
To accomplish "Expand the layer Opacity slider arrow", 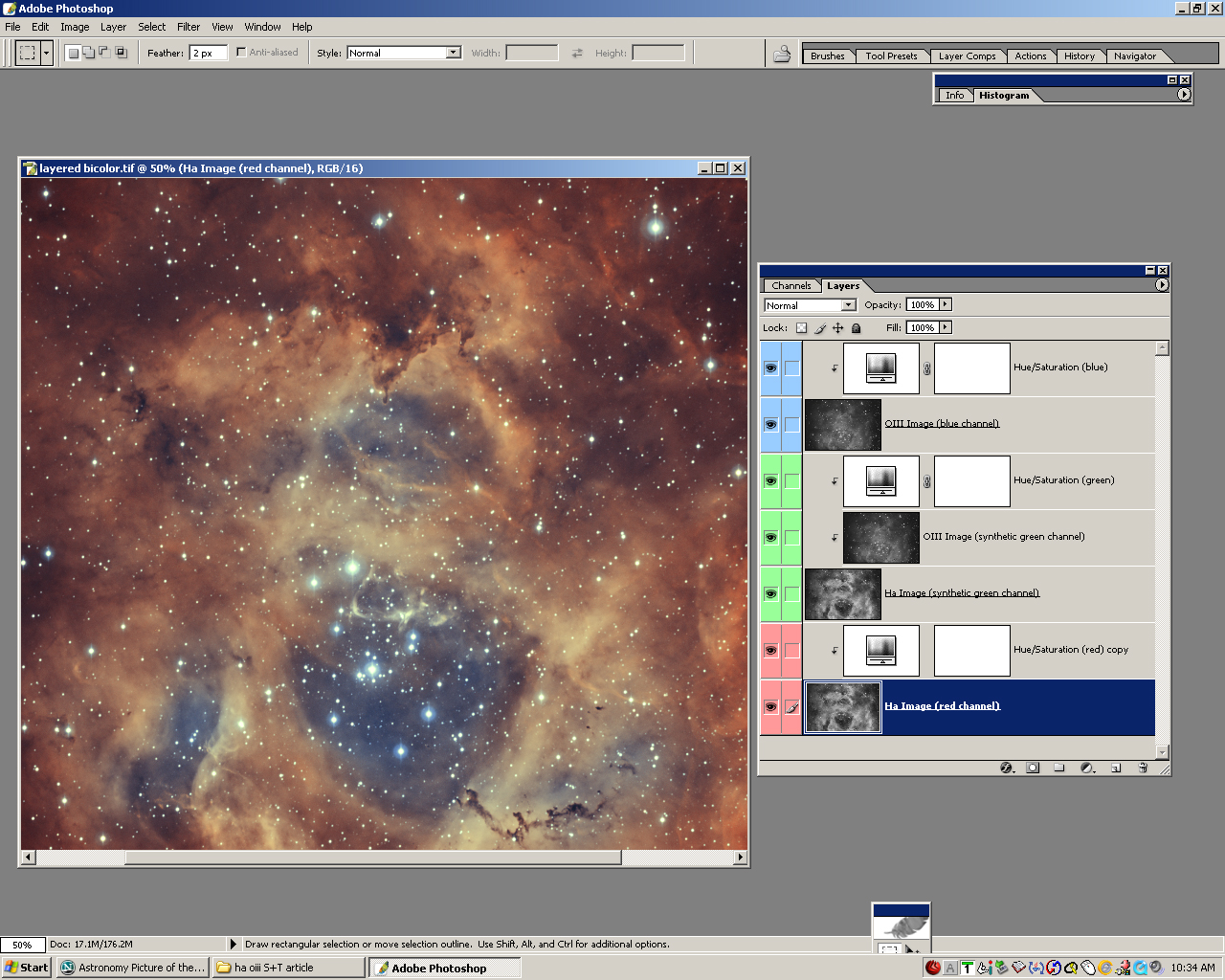I will pyautogui.click(x=946, y=304).
